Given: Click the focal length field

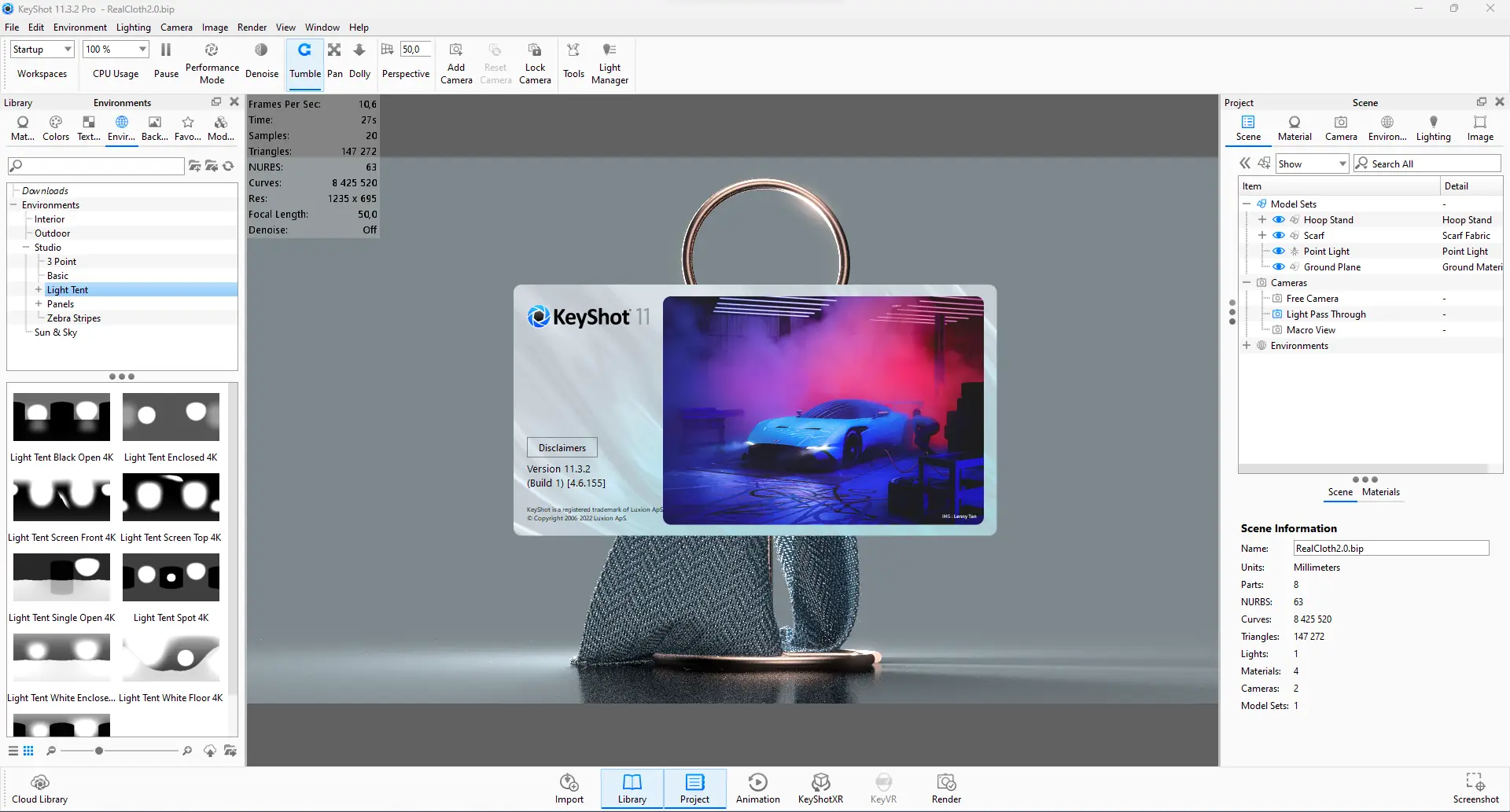Looking at the screenshot, I should pyautogui.click(x=415, y=50).
